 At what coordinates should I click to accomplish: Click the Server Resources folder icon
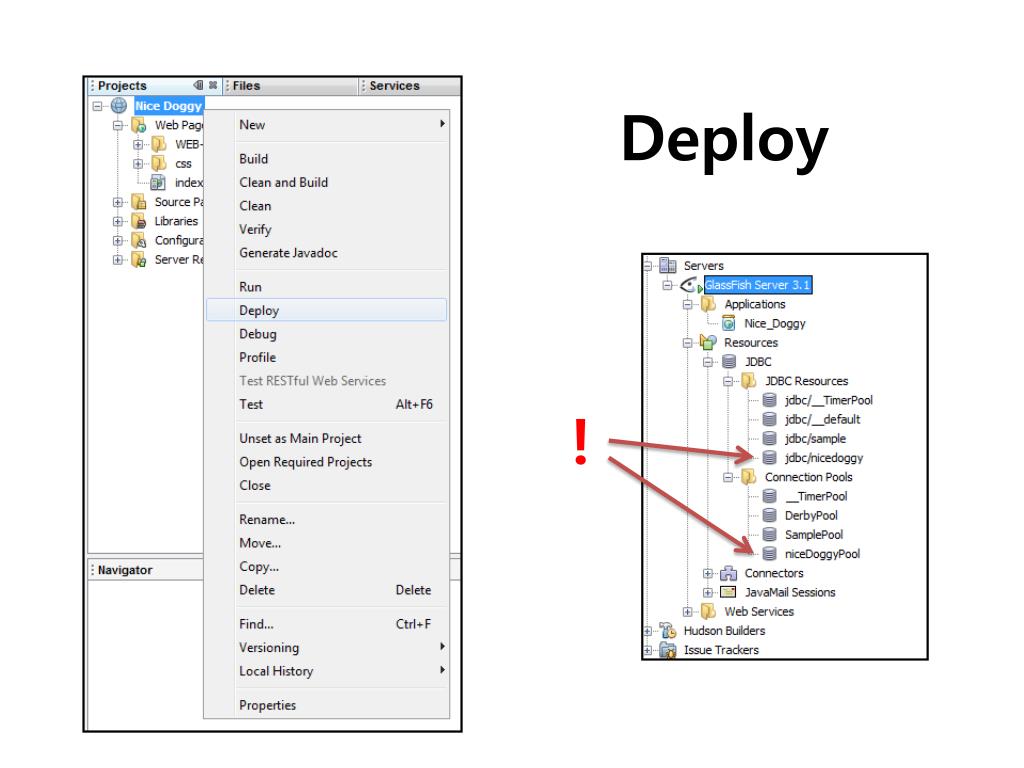pyautogui.click(x=138, y=259)
